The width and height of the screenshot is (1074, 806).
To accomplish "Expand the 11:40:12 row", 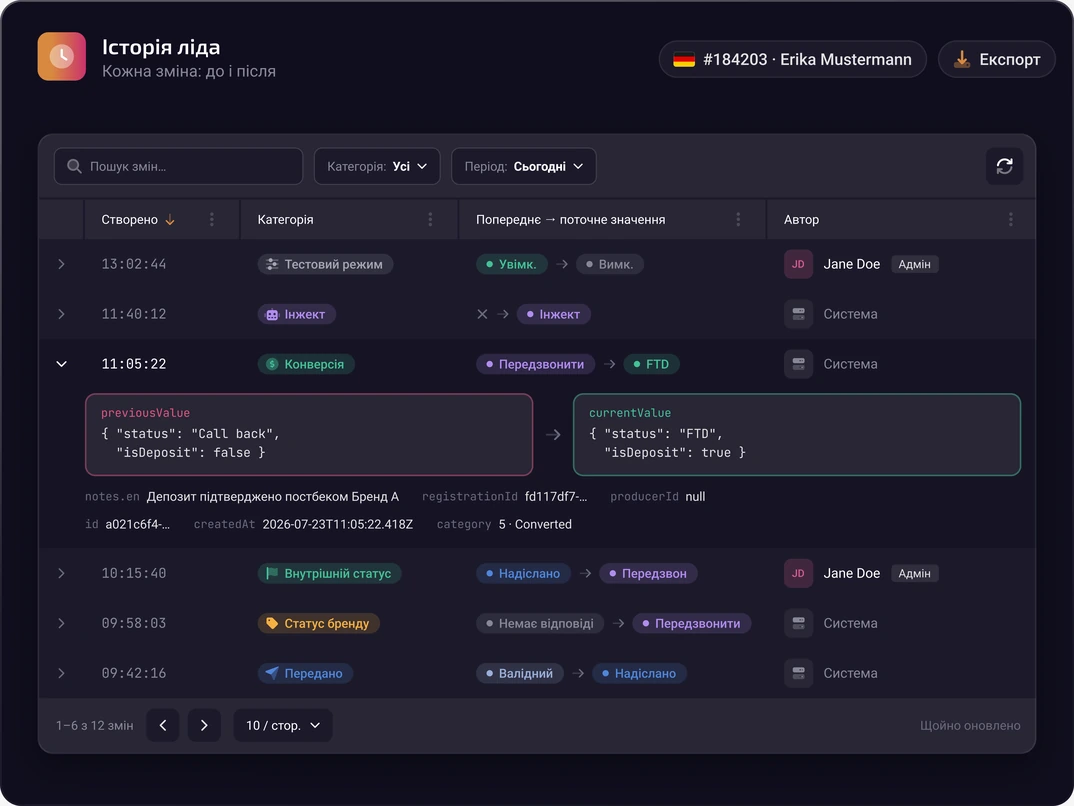I will point(61,314).
